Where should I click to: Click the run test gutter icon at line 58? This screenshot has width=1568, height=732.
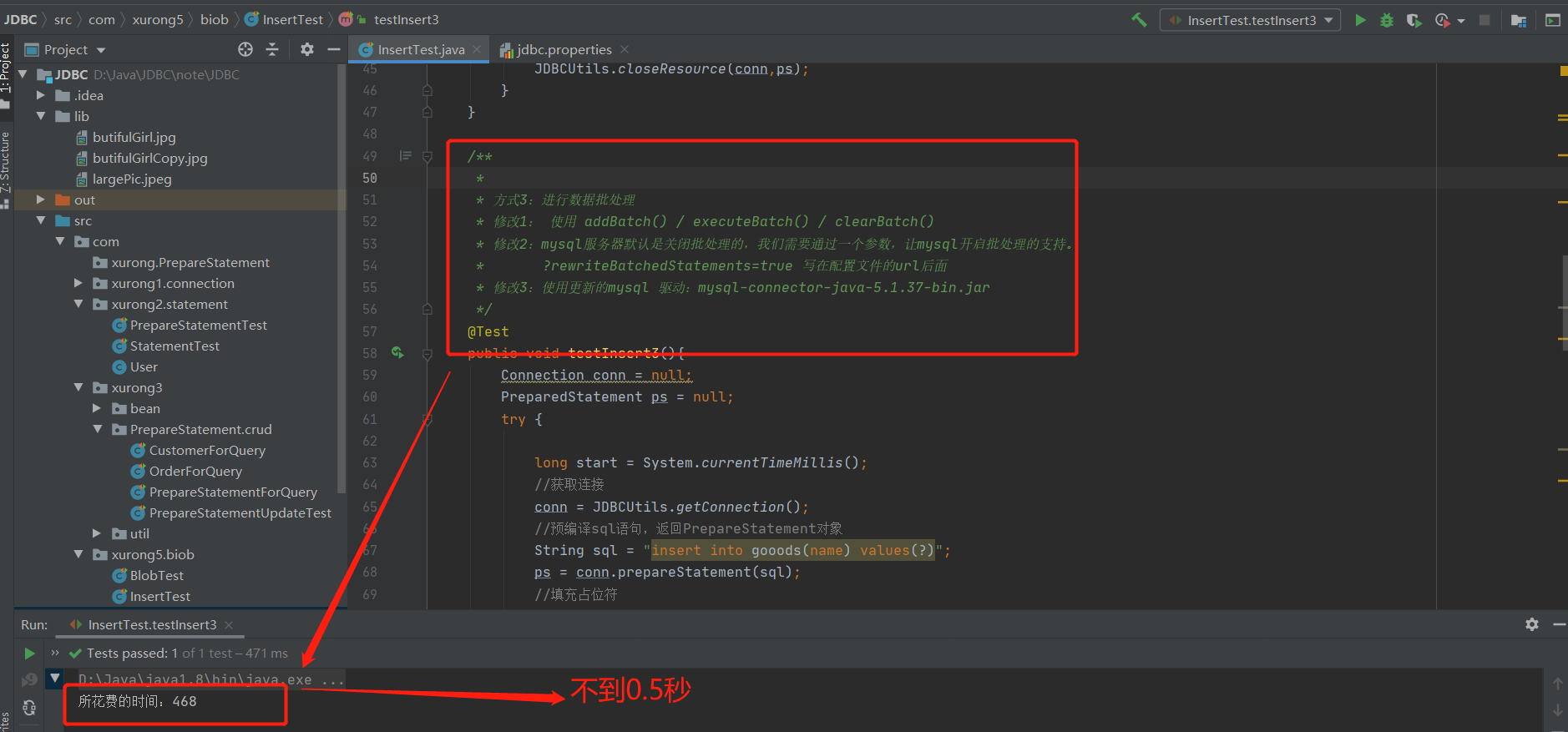(x=397, y=353)
